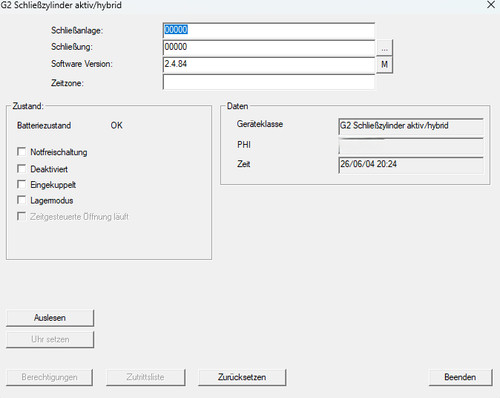The width and height of the screenshot is (500, 398).
Task: Check the Lagermodus option
Action: [21, 200]
